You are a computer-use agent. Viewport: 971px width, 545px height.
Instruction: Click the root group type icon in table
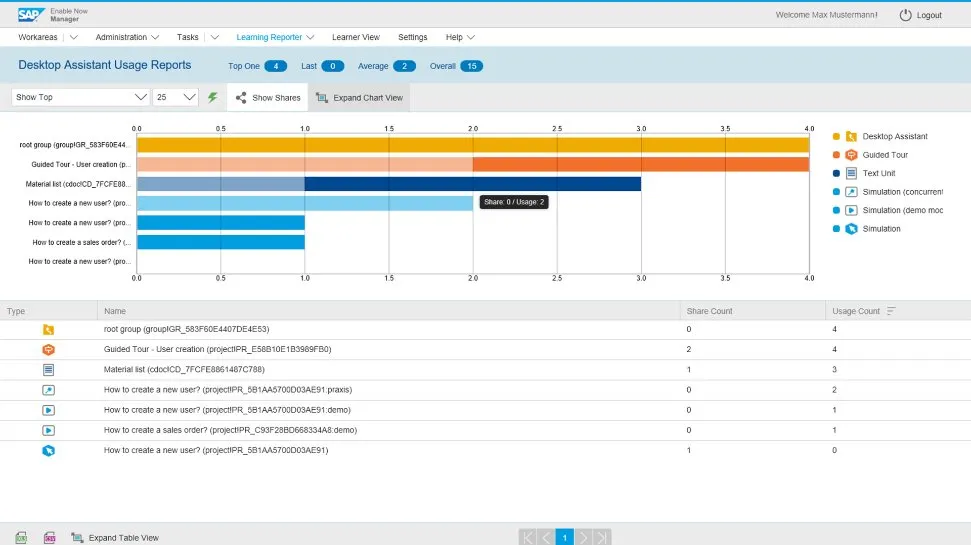(x=48, y=329)
